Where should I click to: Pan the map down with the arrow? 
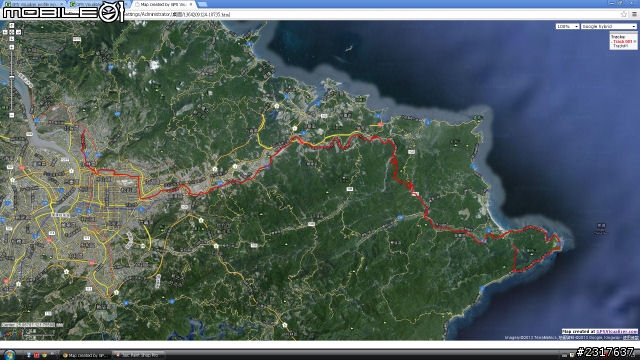pos(11,39)
